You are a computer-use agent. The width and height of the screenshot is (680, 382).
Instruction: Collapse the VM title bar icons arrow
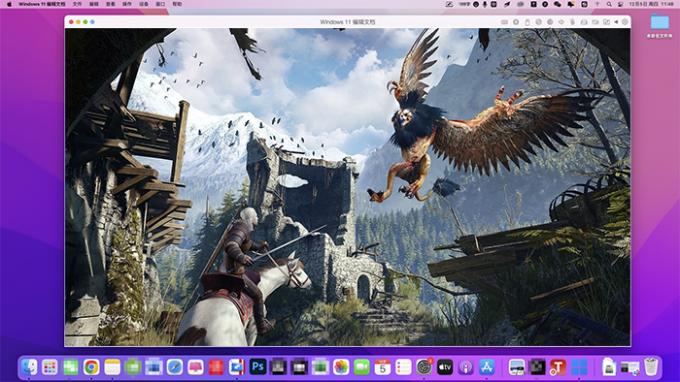[x=616, y=22]
